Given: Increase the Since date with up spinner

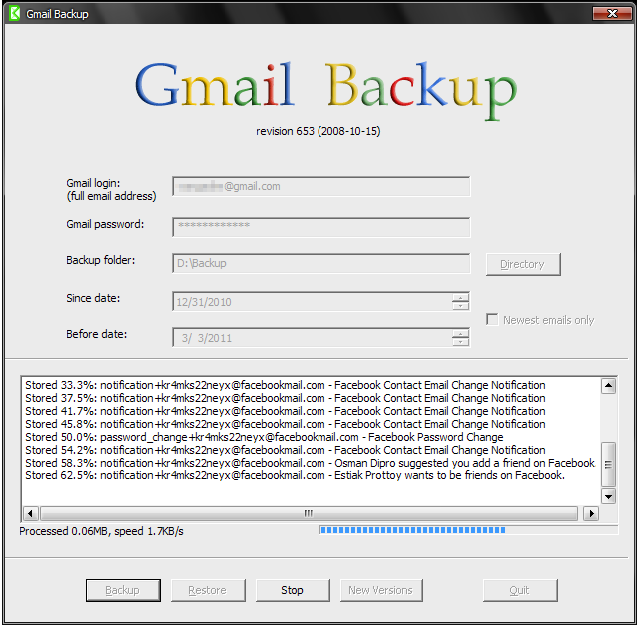Looking at the screenshot, I should click(460, 298).
